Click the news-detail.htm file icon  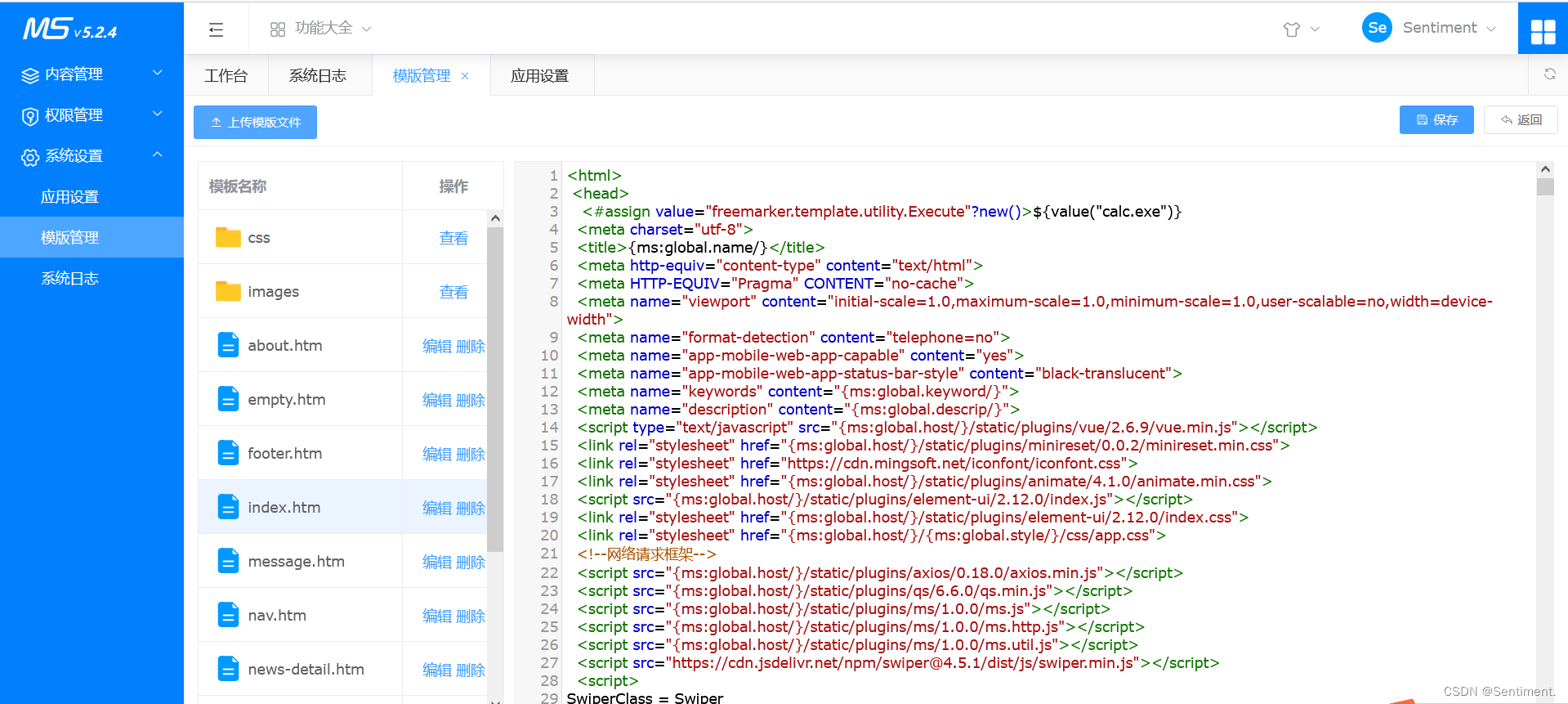click(228, 669)
